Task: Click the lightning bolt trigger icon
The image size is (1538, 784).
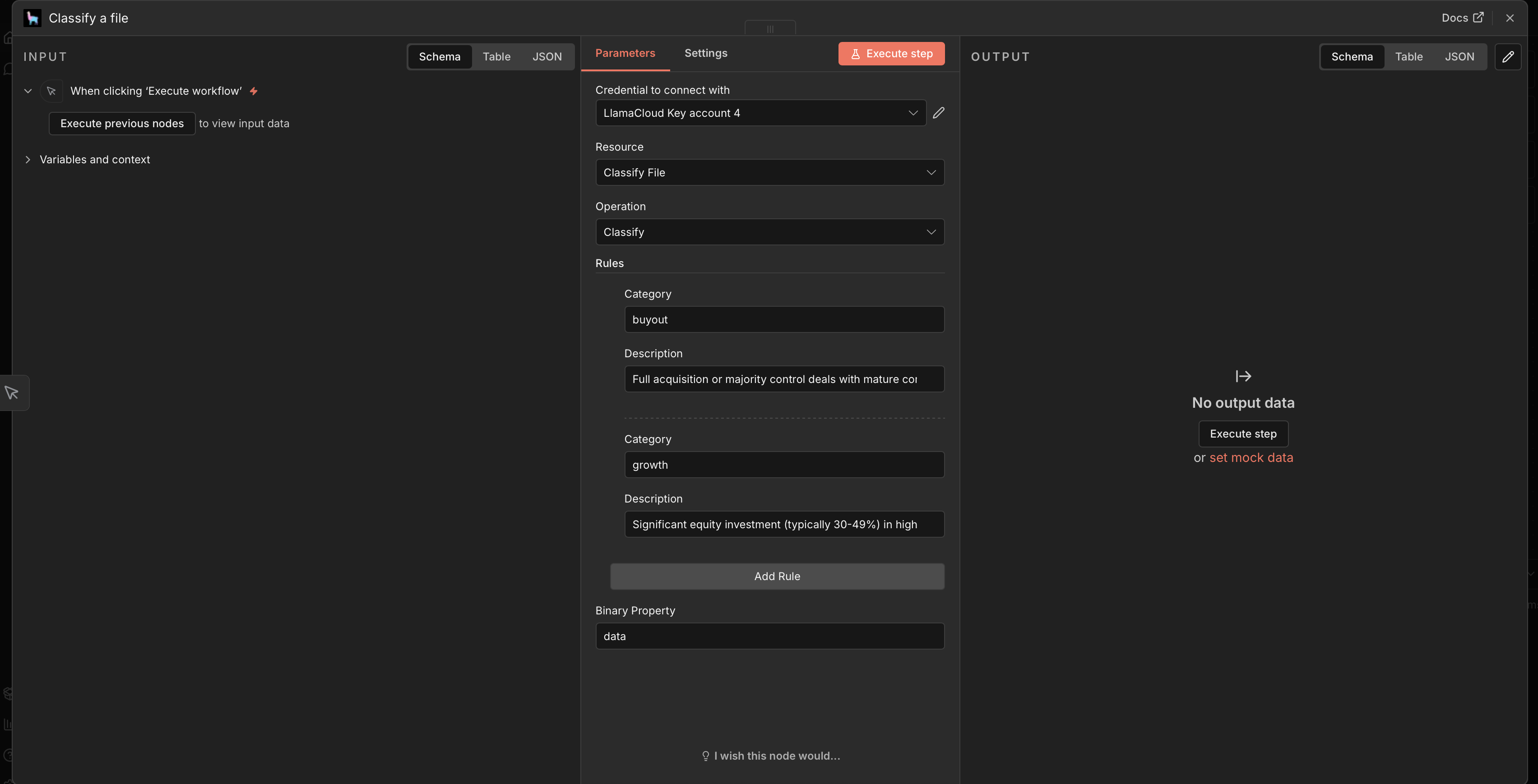Action: (x=254, y=91)
